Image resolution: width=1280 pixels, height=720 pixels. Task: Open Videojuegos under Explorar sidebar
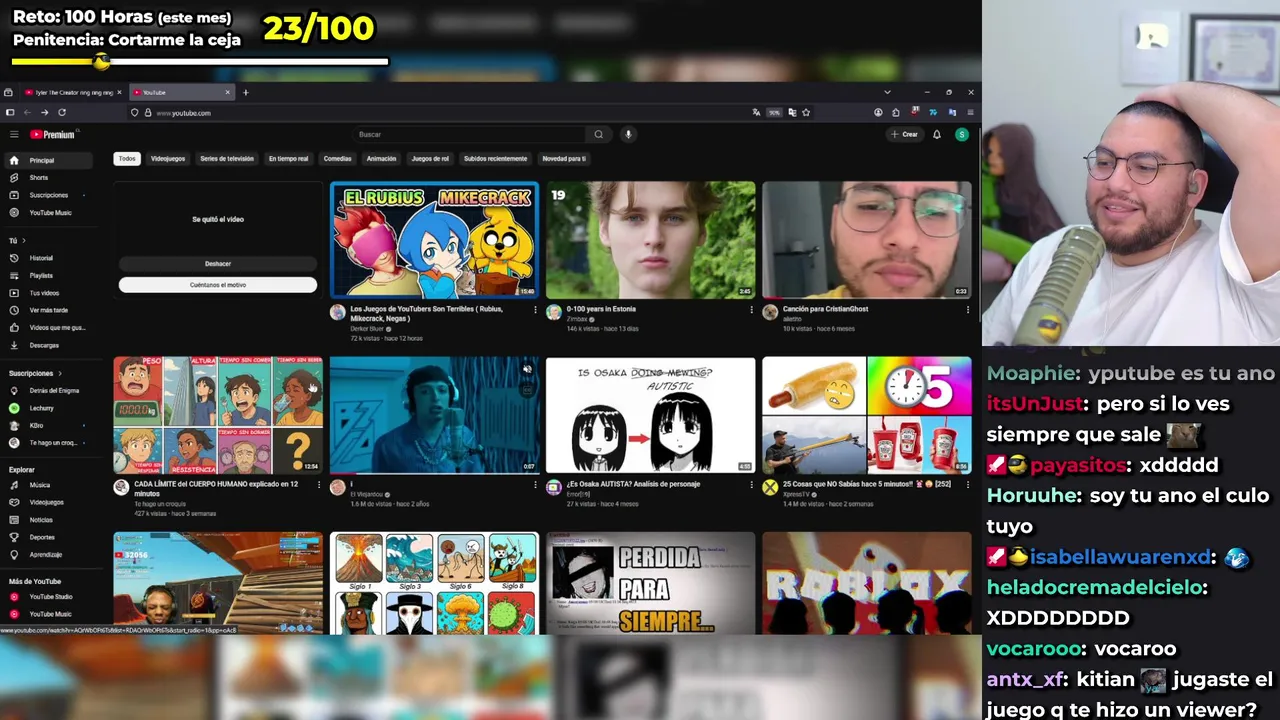[x=50, y=502]
